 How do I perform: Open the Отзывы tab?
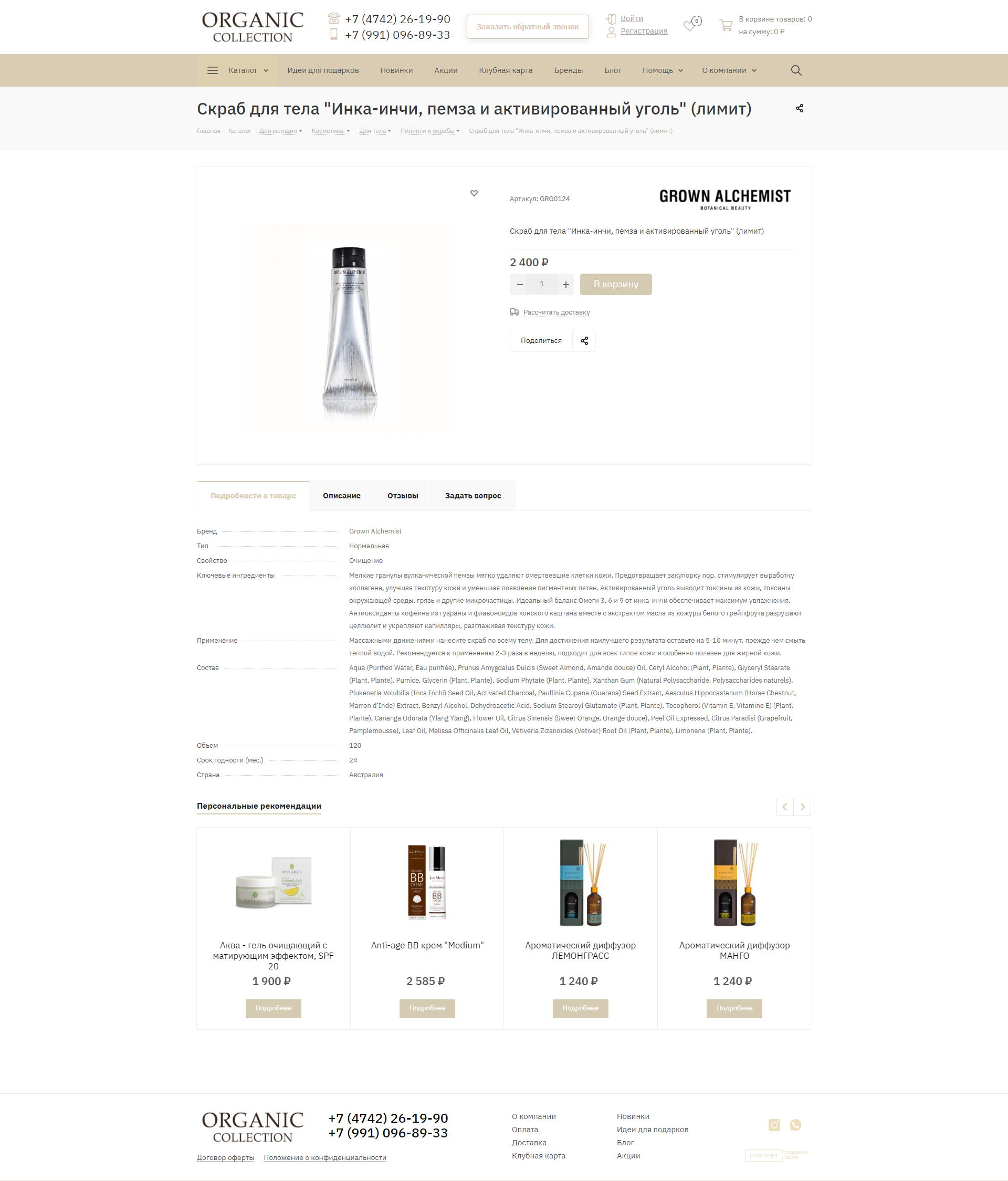402,496
